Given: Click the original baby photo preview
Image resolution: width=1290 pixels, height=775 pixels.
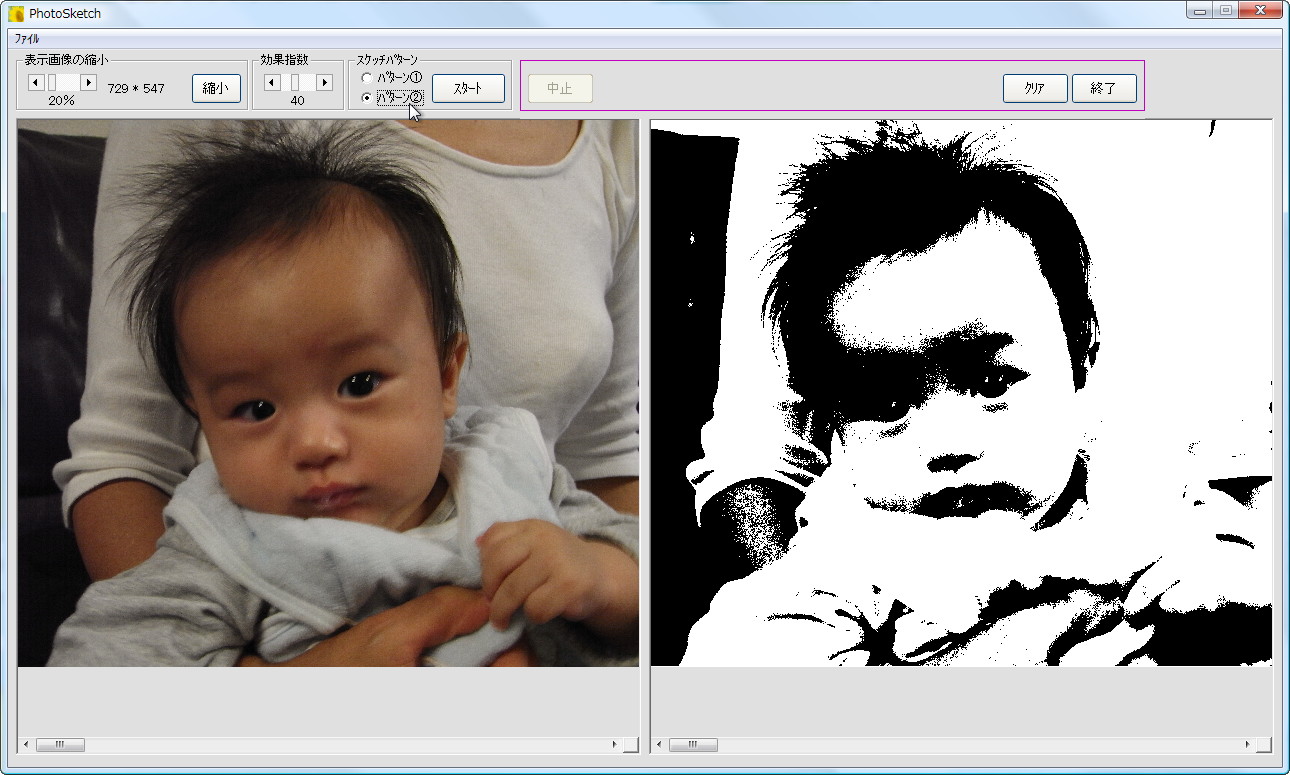Looking at the screenshot, I should pyautogui.click(x=327, y=390).
